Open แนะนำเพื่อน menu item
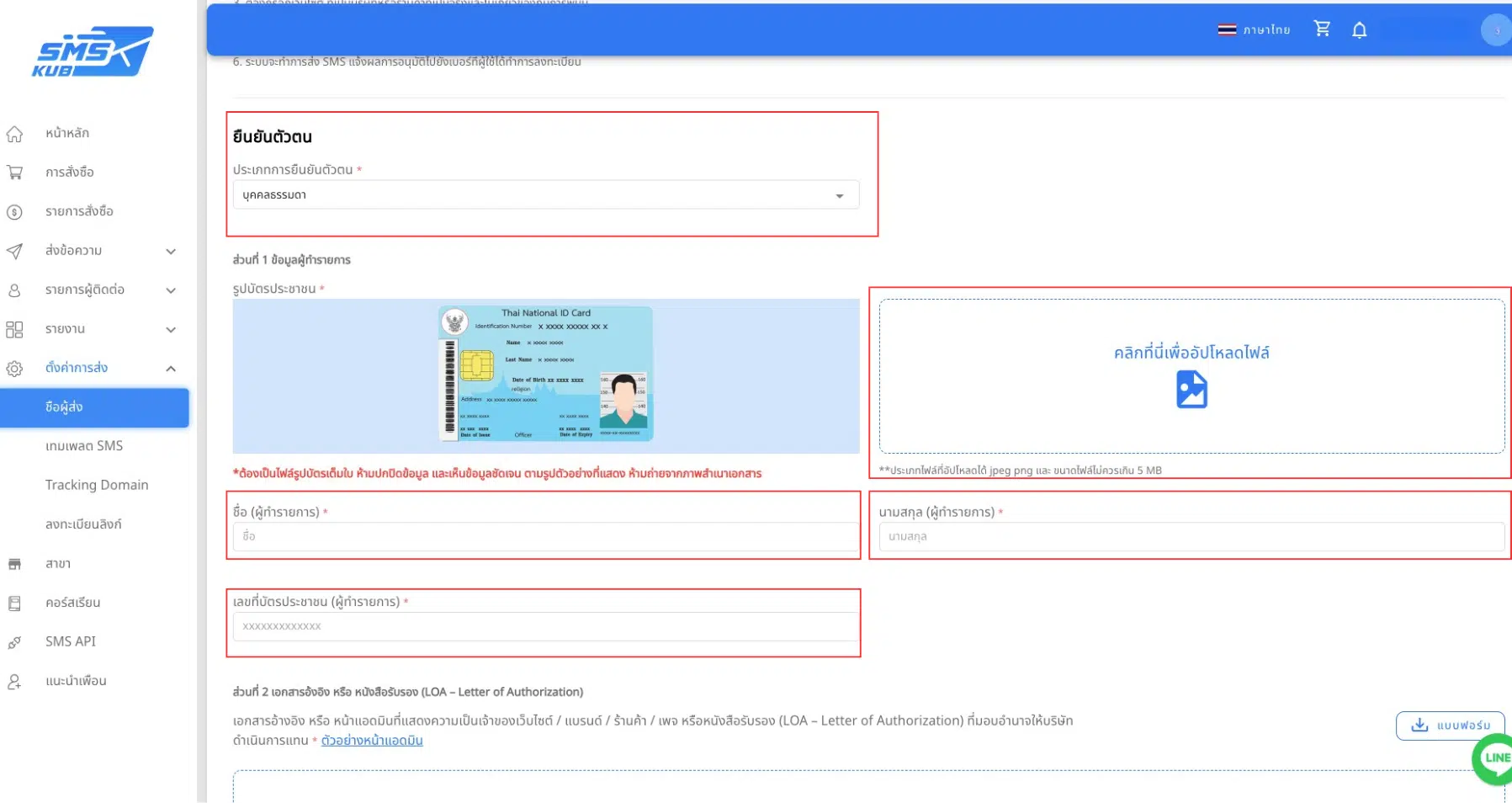Screen dimensions: 1512x803 76,681
